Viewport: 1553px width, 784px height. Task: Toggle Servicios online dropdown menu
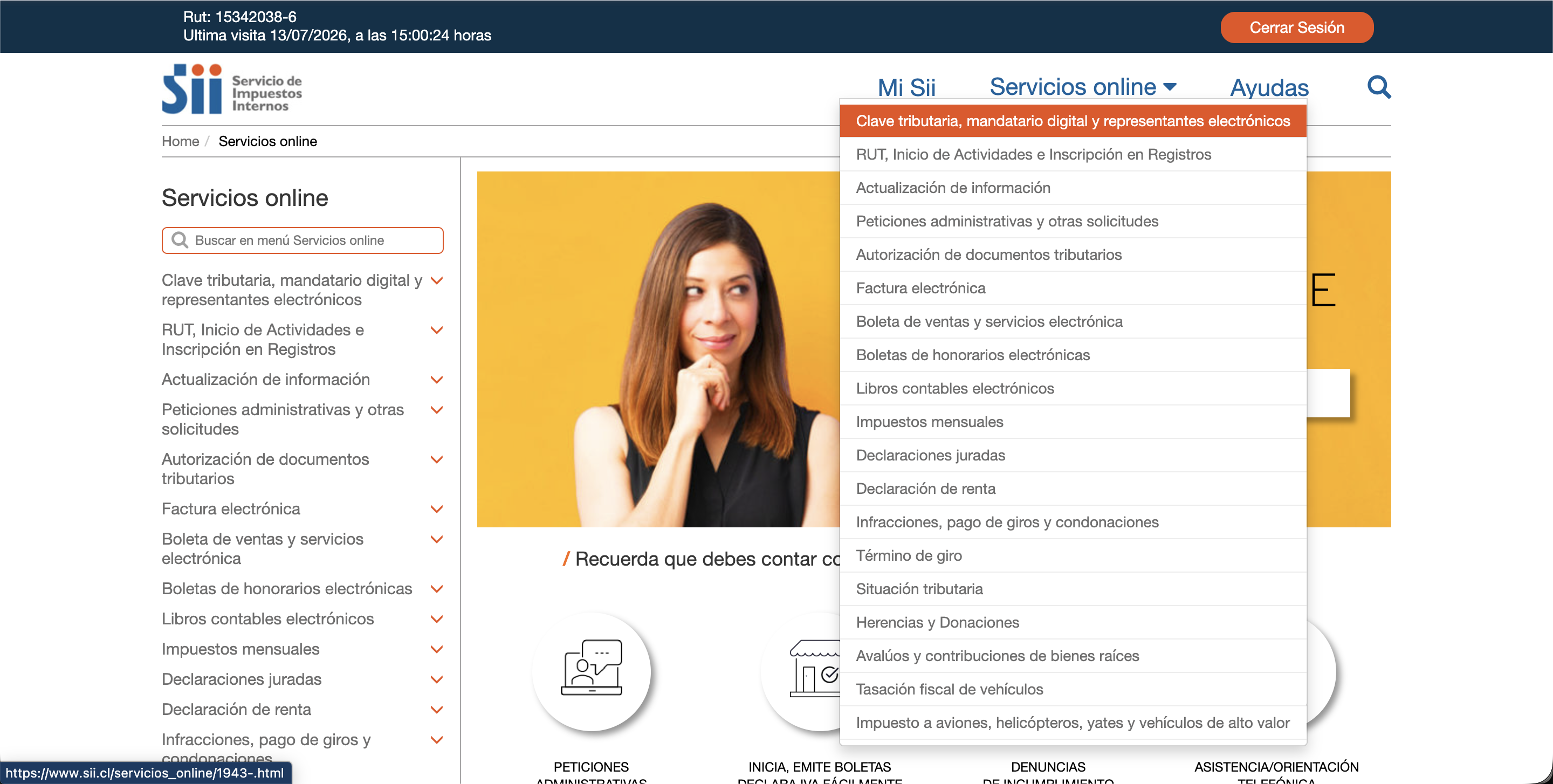pos(1083,87)
